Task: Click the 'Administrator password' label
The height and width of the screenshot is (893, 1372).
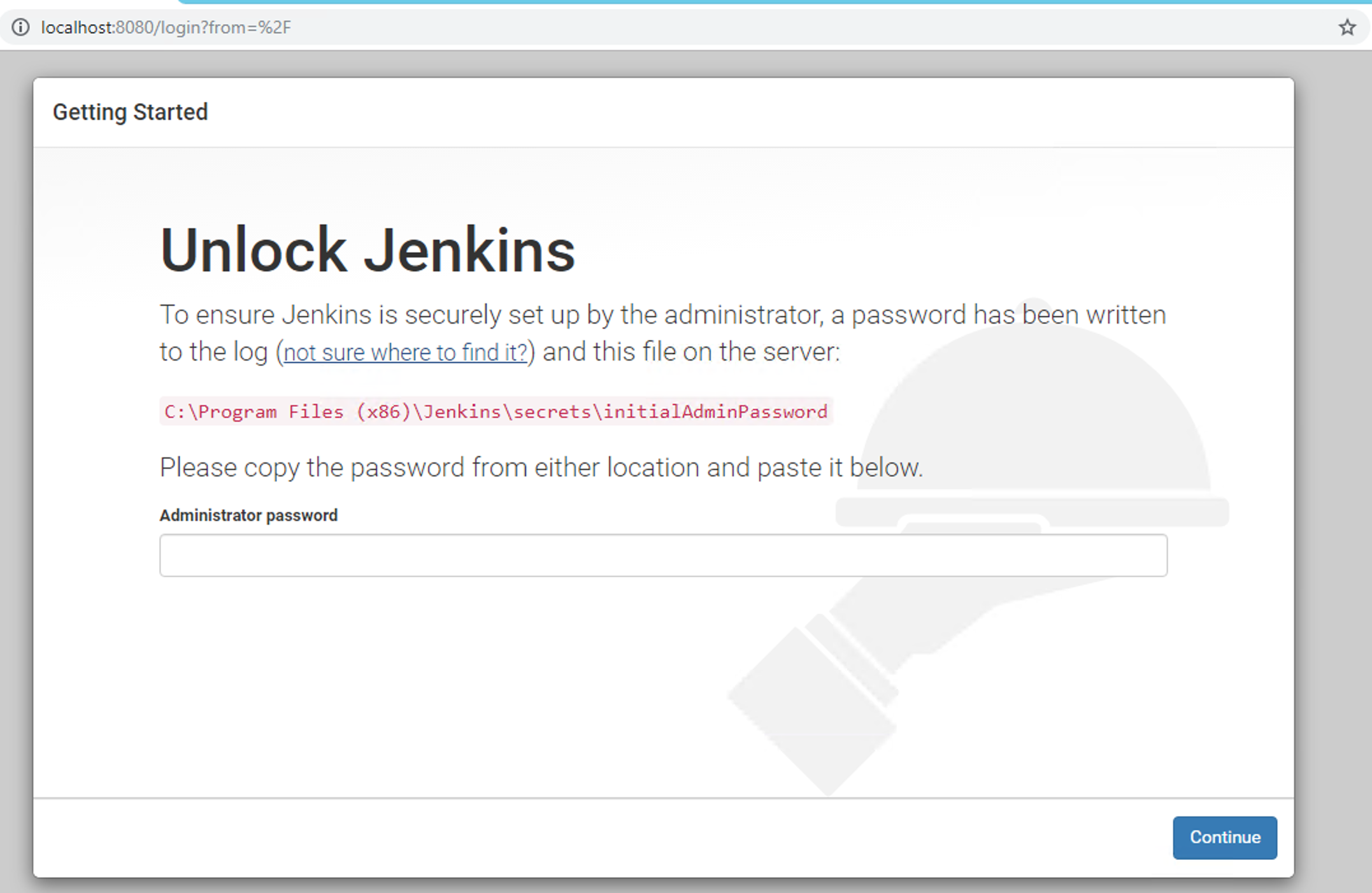Action: [x=248, y=515]
